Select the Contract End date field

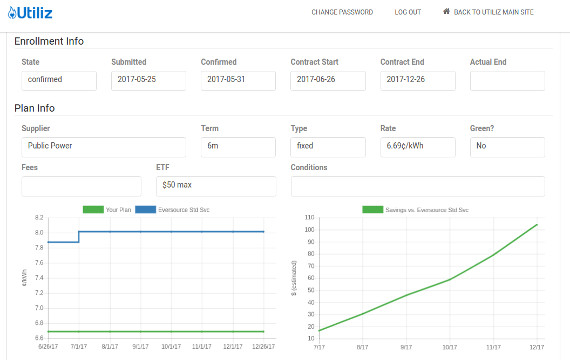pyautogui.click(x=418, y=80)
